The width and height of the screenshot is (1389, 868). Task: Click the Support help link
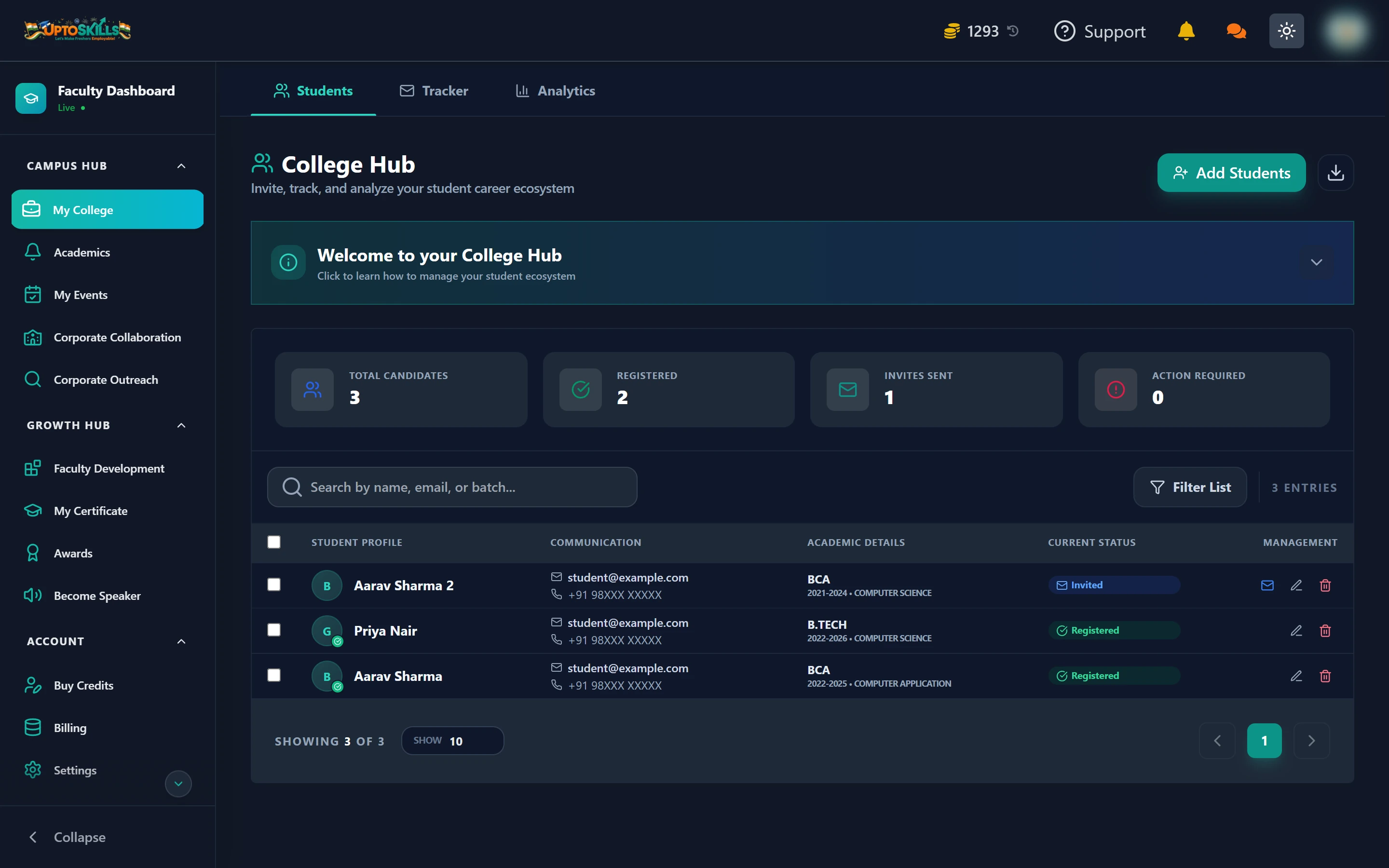click(x=1100, y=31)
